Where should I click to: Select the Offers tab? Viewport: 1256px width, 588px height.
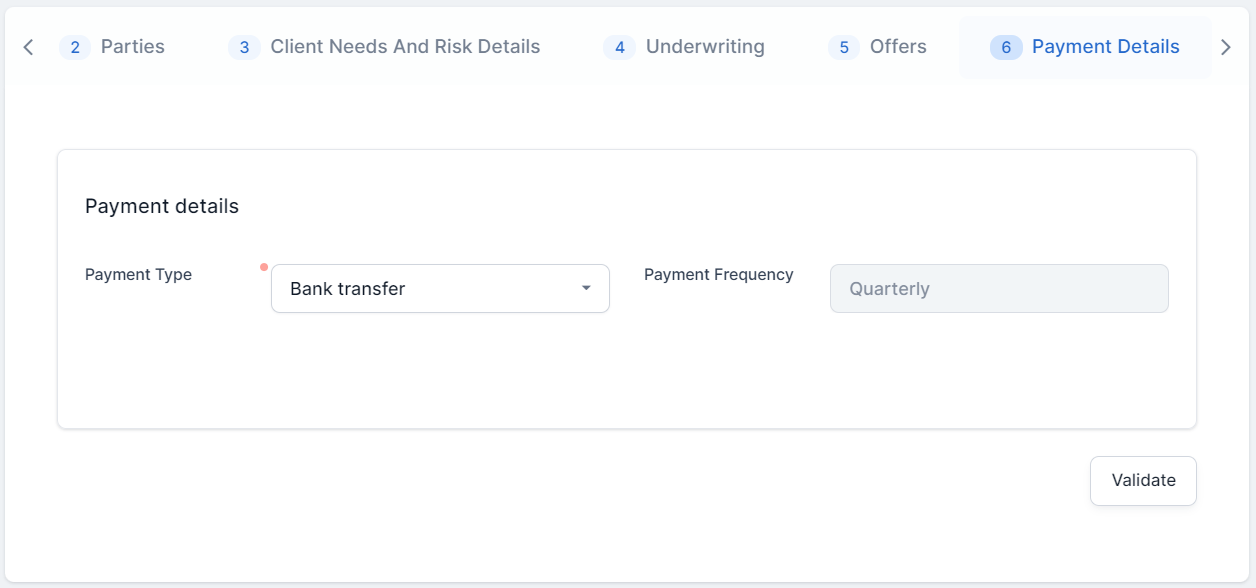(x=898, y=47)
